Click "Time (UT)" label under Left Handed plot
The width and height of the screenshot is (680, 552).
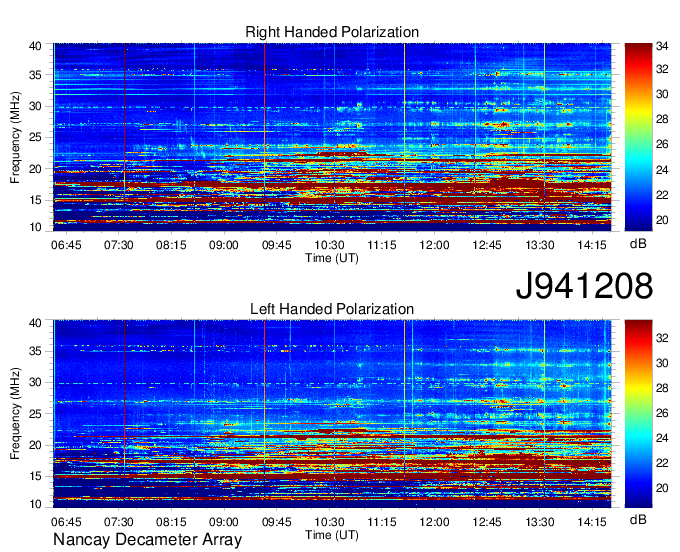[x=332, y=535]
